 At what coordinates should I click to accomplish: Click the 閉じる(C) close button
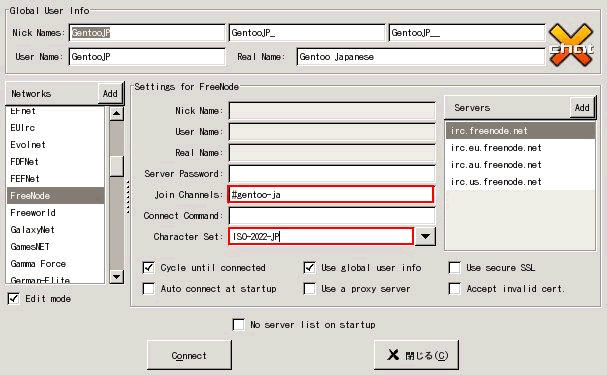pyautogui.click(x=416, y=355)
